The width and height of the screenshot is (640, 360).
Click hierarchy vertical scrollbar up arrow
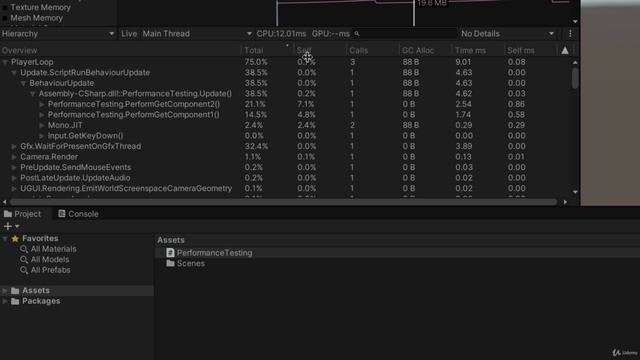click(575, 62)
